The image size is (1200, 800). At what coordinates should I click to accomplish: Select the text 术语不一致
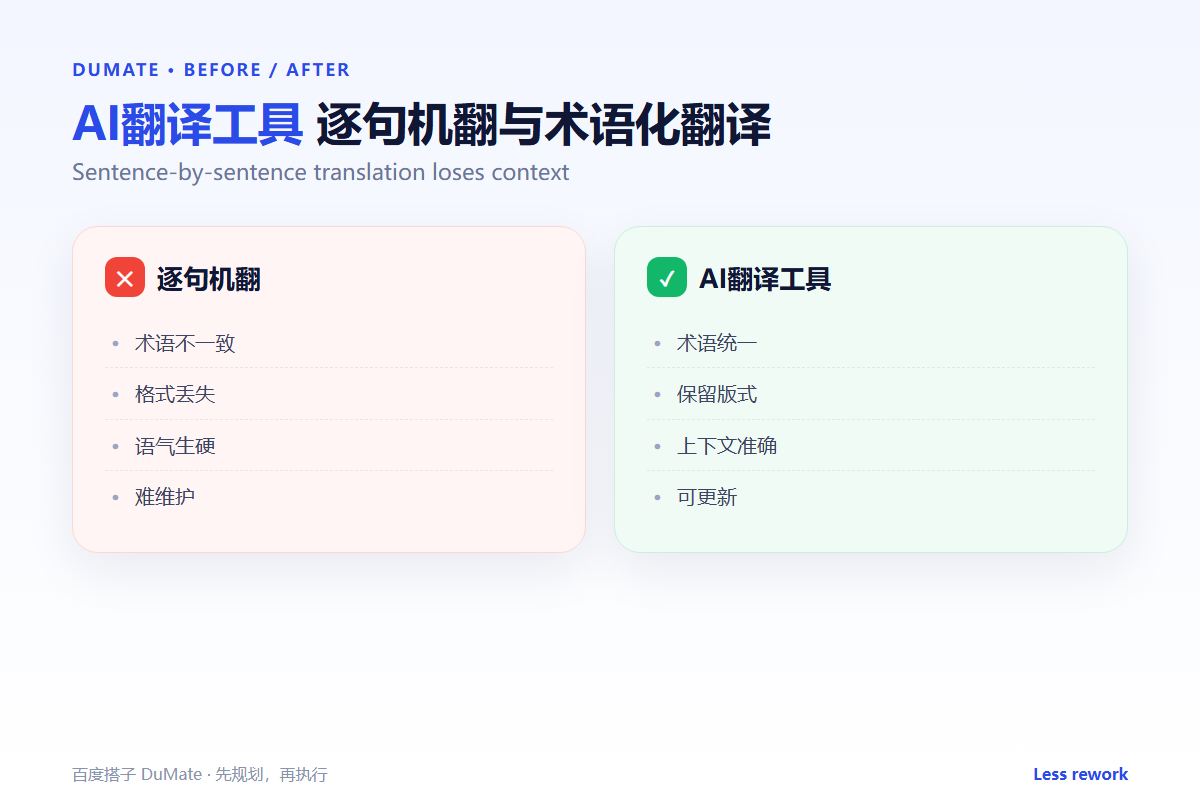point(185,343)
